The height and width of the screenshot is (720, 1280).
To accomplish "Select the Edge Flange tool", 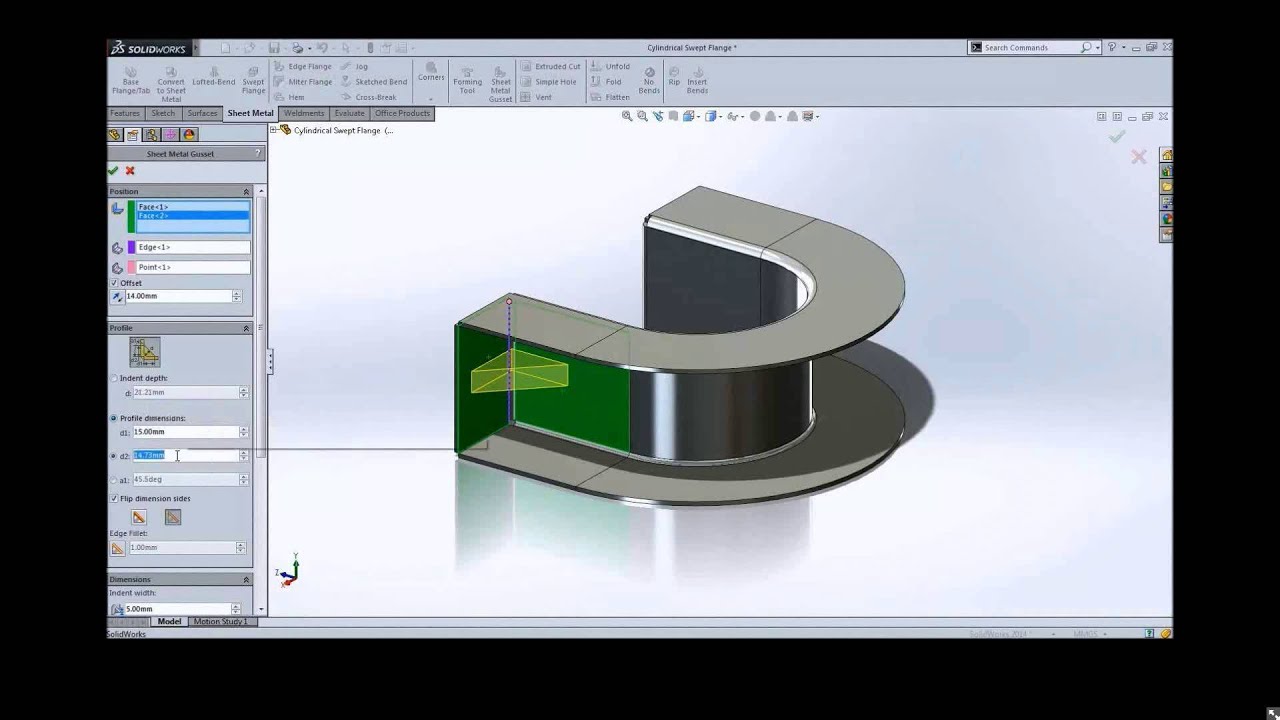I will (x=302, y=66).
